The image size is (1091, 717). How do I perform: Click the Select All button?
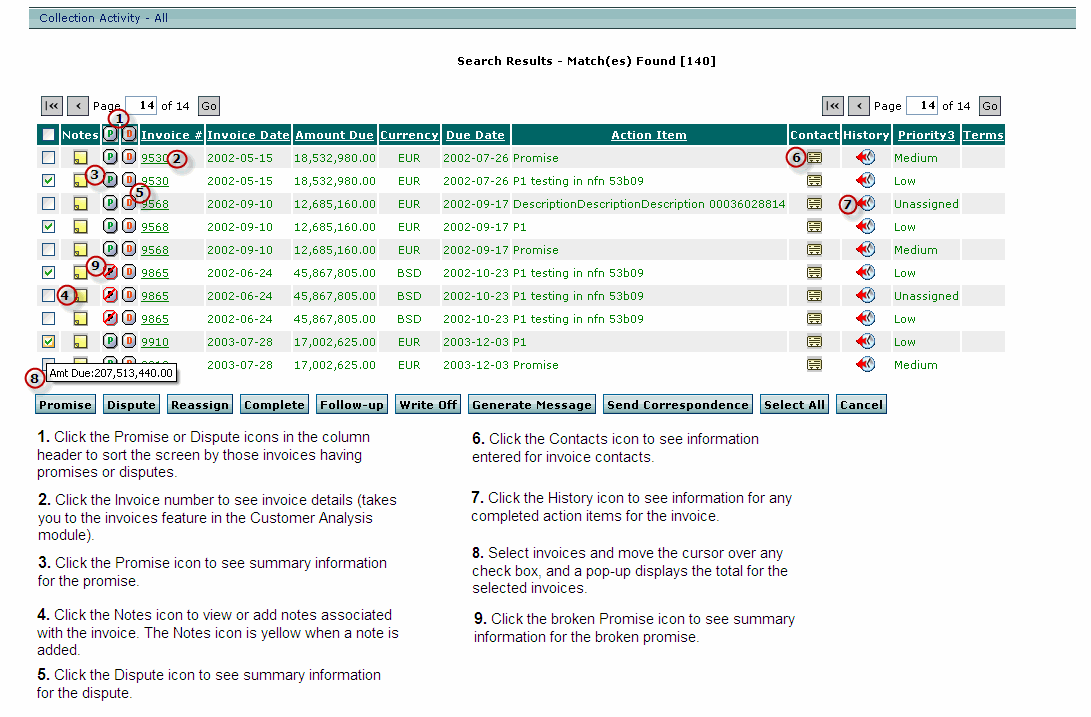(x=794, y=404)
